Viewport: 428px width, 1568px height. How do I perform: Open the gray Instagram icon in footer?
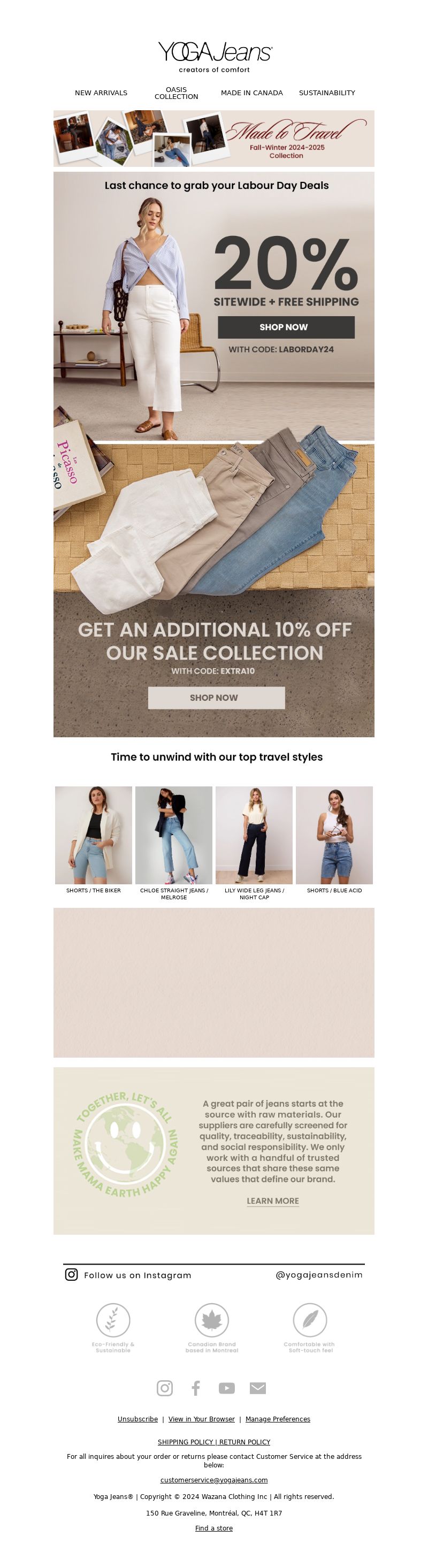[164, 1388]
